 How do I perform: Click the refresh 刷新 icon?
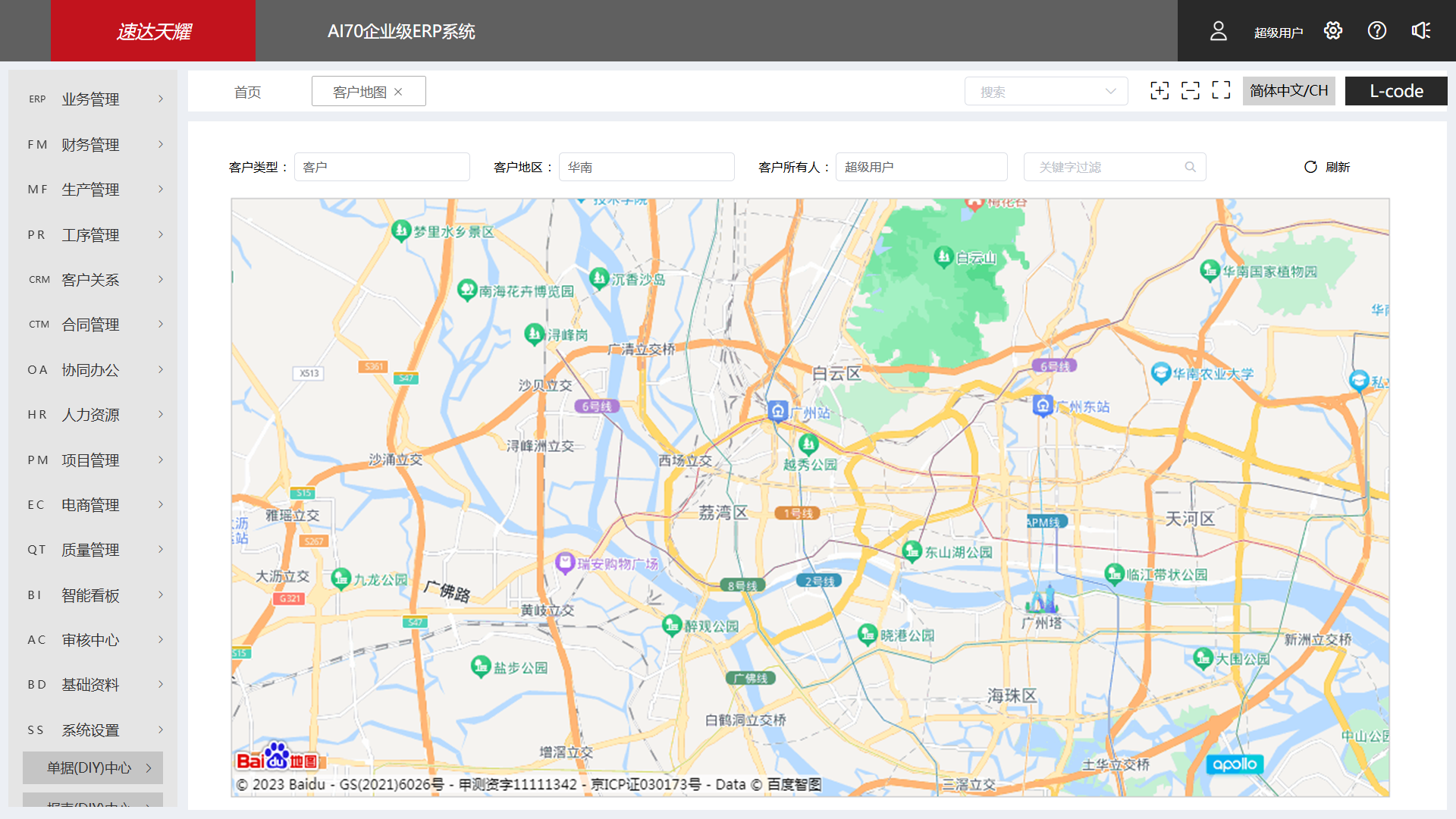click(x=1310, y=167)
